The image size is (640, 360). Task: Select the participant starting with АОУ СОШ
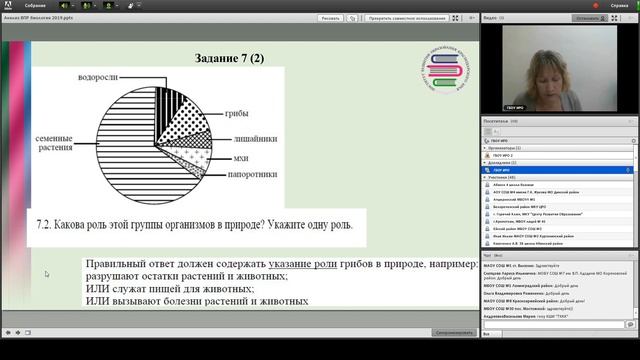pyautogui.click(x=558, y=192)
